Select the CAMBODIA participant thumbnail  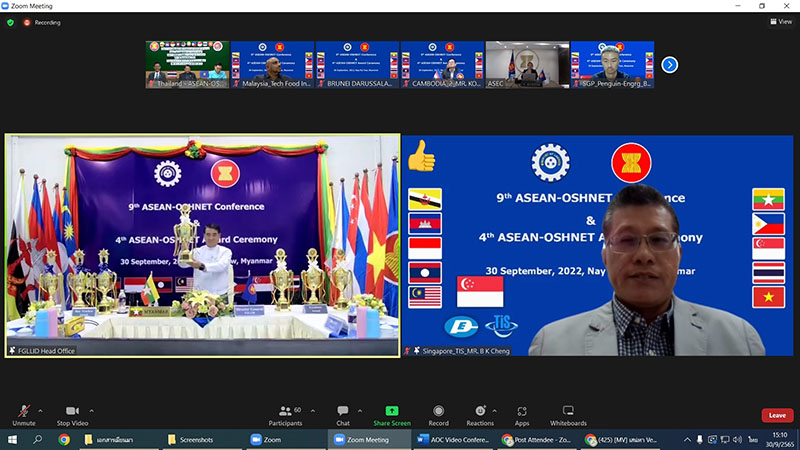[442, 65]
